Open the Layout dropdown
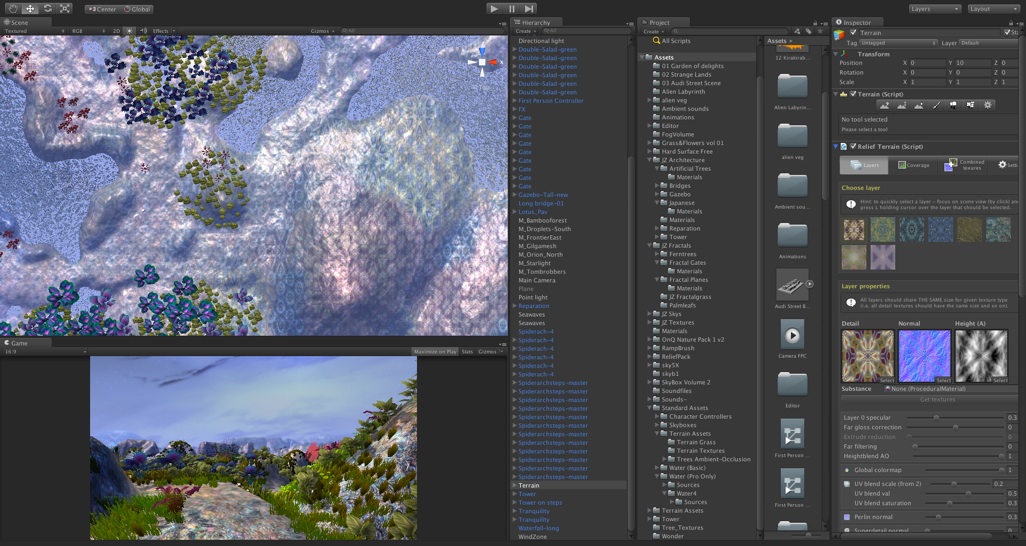 point(993,8)
